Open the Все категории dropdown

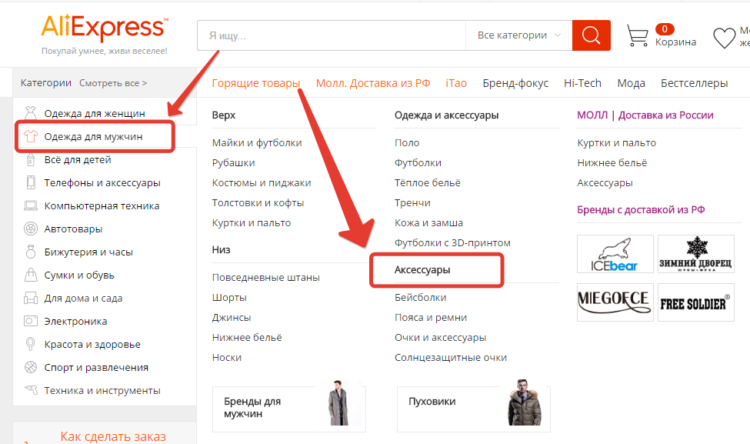click(x=518, y=35)
